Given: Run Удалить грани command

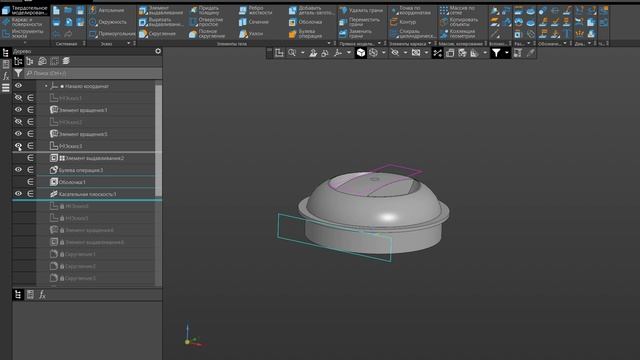Looking at the screenshot, I should click(362, 11).
